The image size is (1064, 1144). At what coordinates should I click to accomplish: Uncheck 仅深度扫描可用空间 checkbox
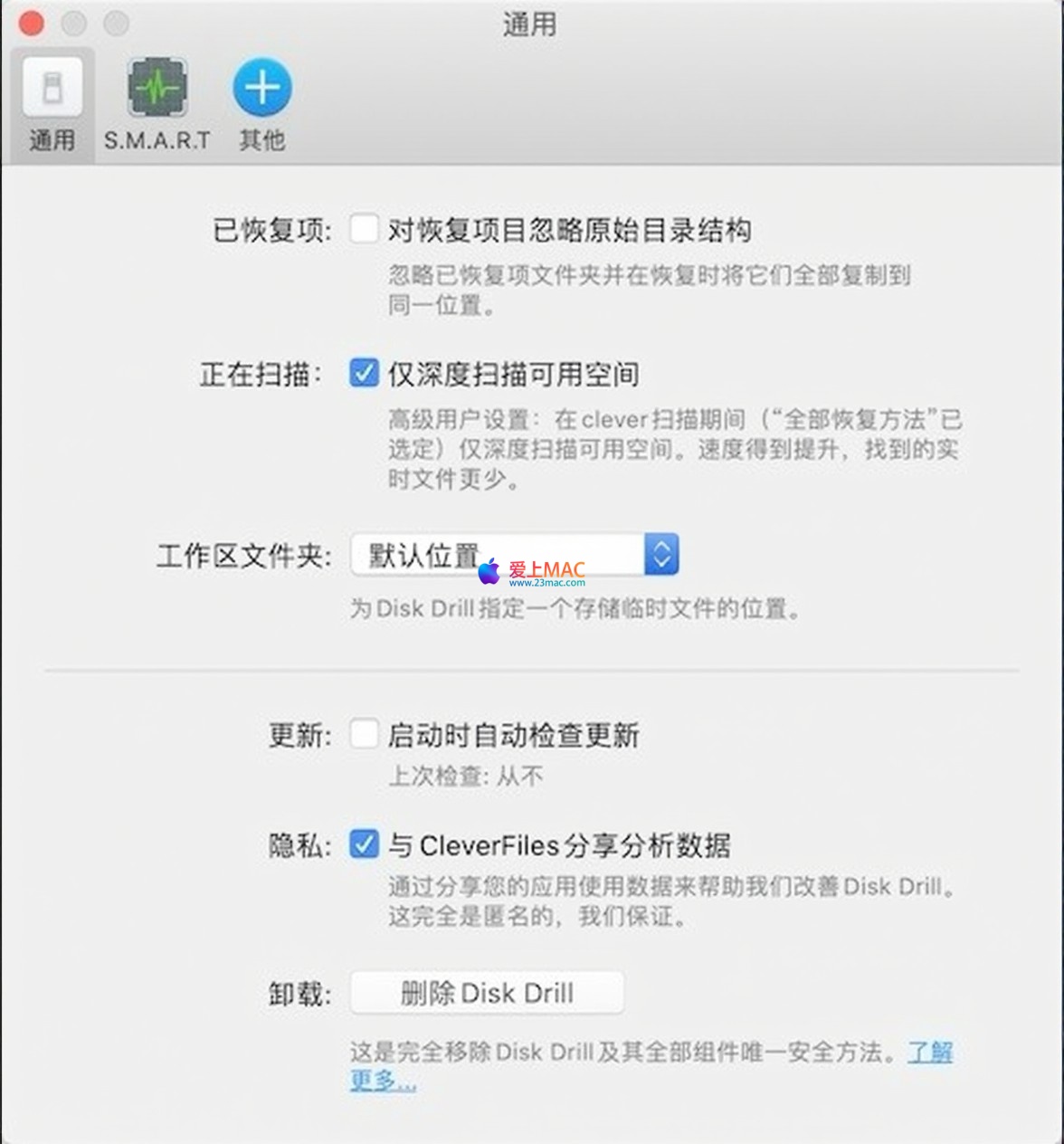coord(364,373)
